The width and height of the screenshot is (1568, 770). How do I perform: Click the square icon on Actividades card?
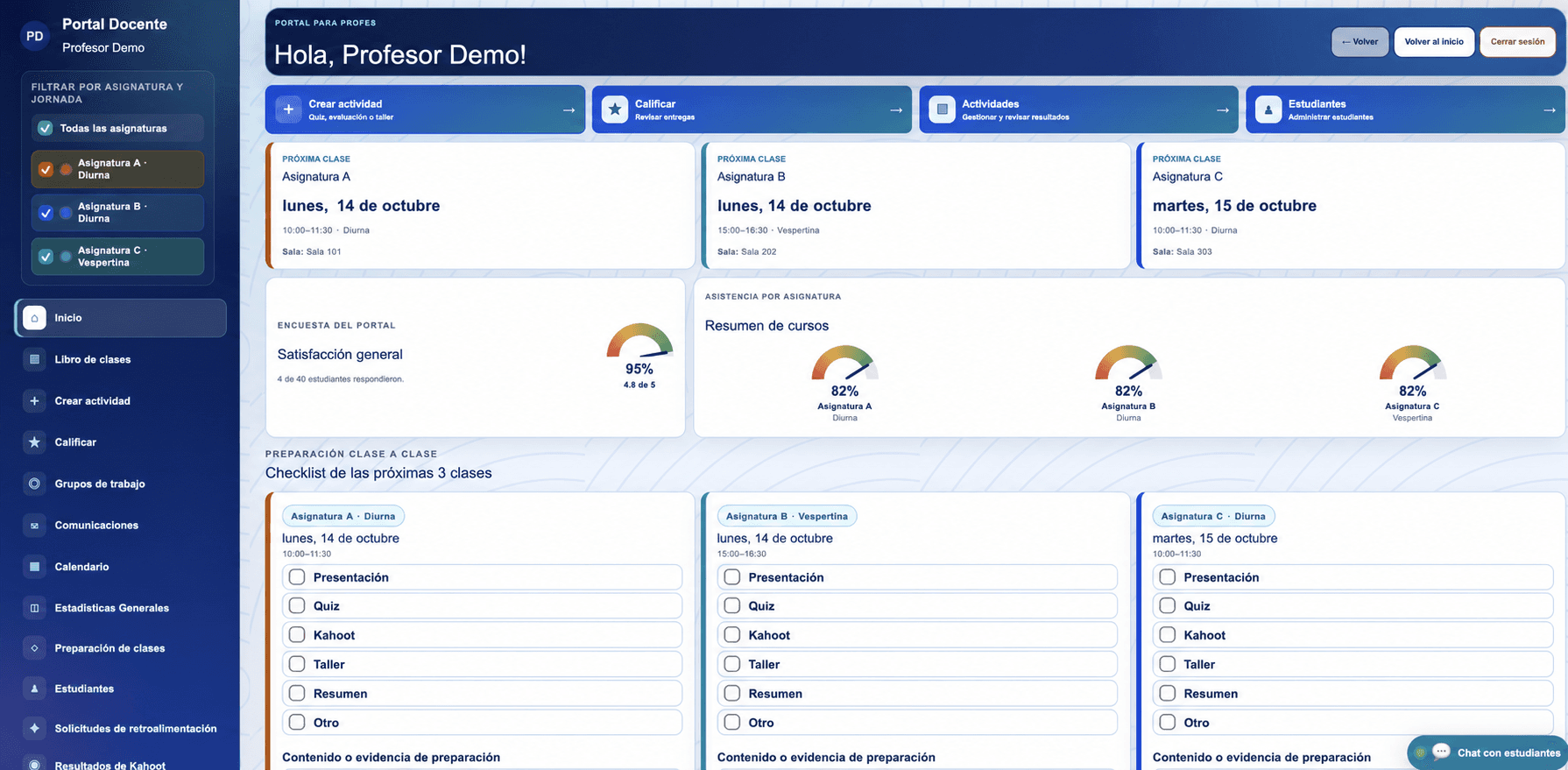coord(942,109)
